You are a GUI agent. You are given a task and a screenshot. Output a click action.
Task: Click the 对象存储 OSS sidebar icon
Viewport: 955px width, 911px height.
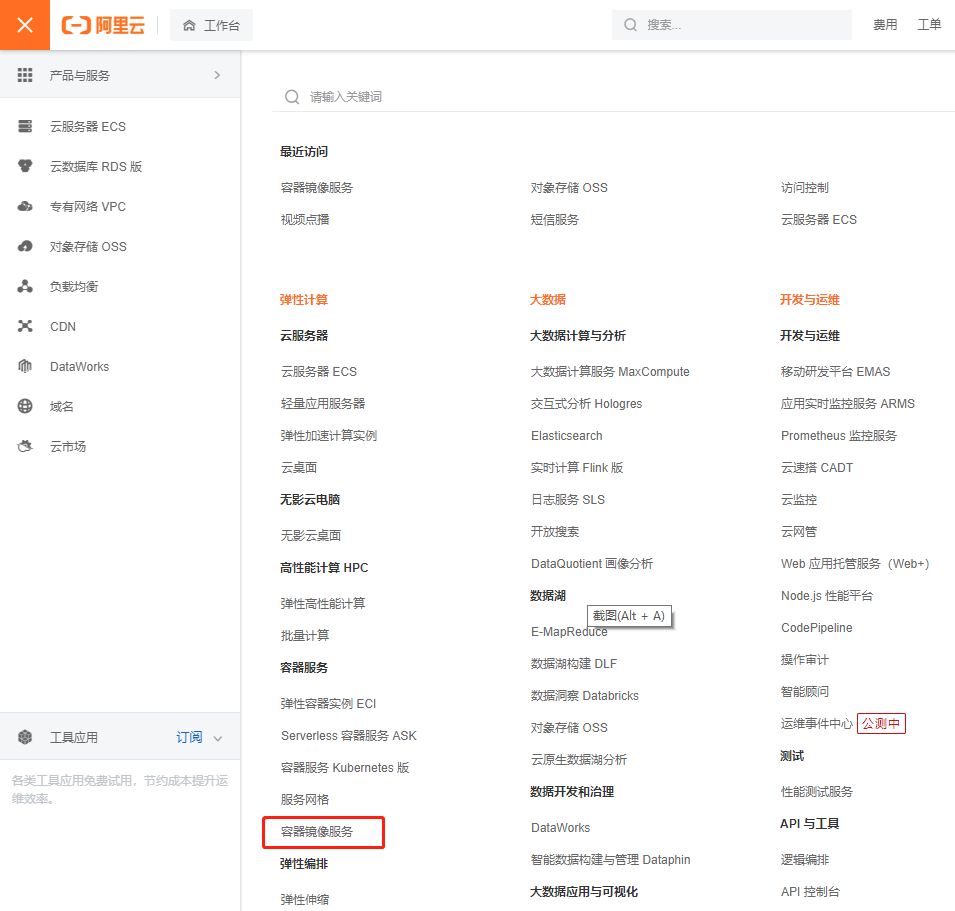(25, 247)
